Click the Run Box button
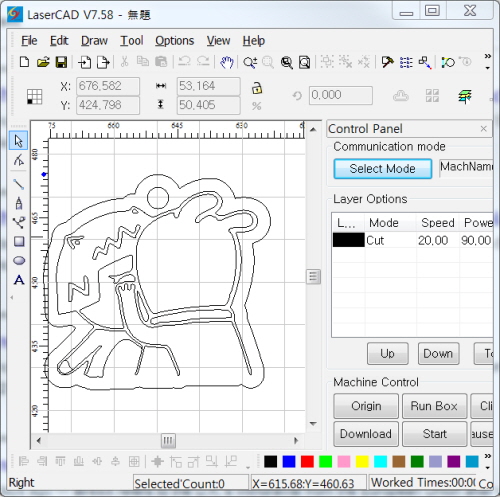 434,406
